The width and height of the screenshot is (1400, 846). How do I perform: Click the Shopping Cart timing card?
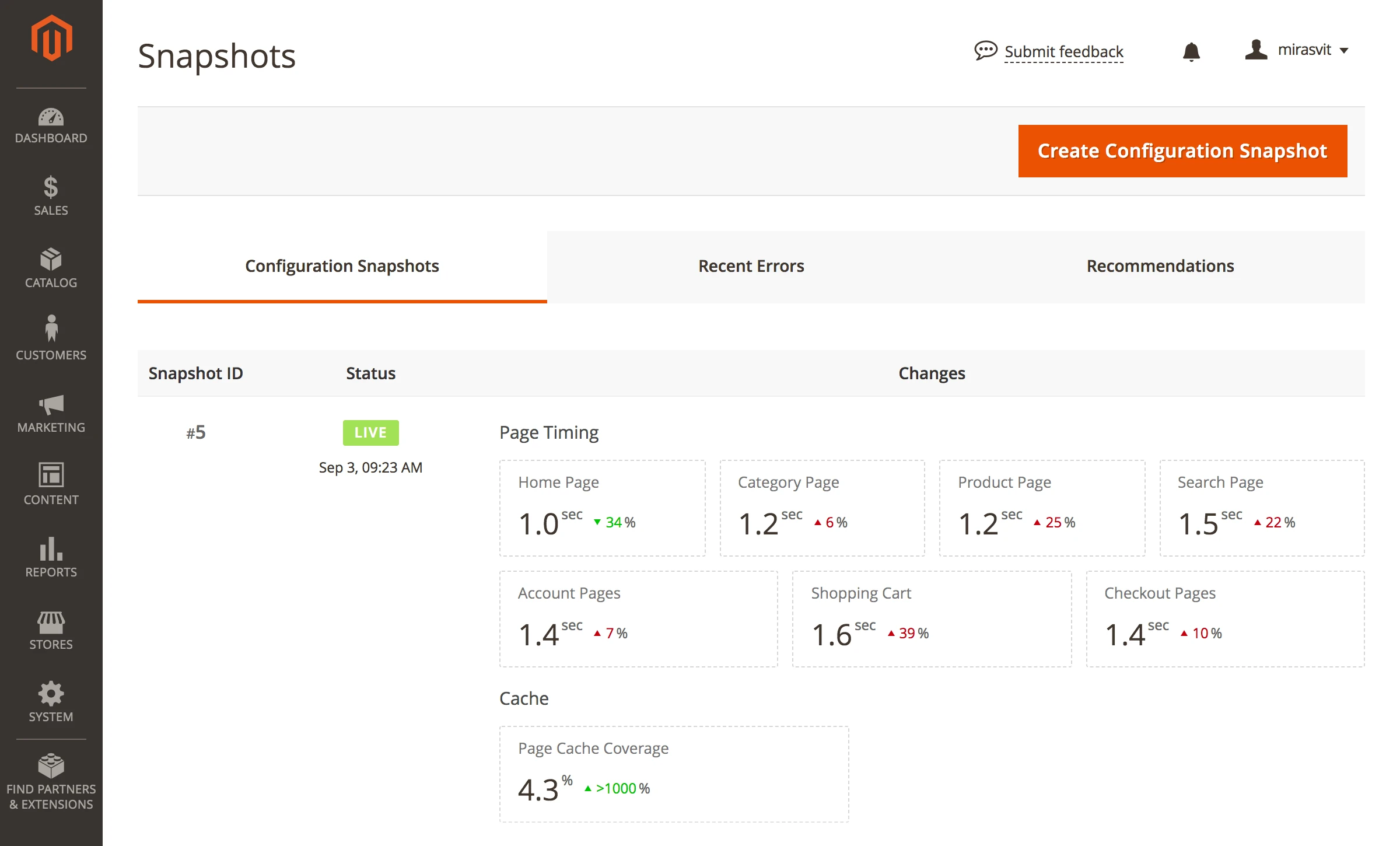click(x=932, y=619)
